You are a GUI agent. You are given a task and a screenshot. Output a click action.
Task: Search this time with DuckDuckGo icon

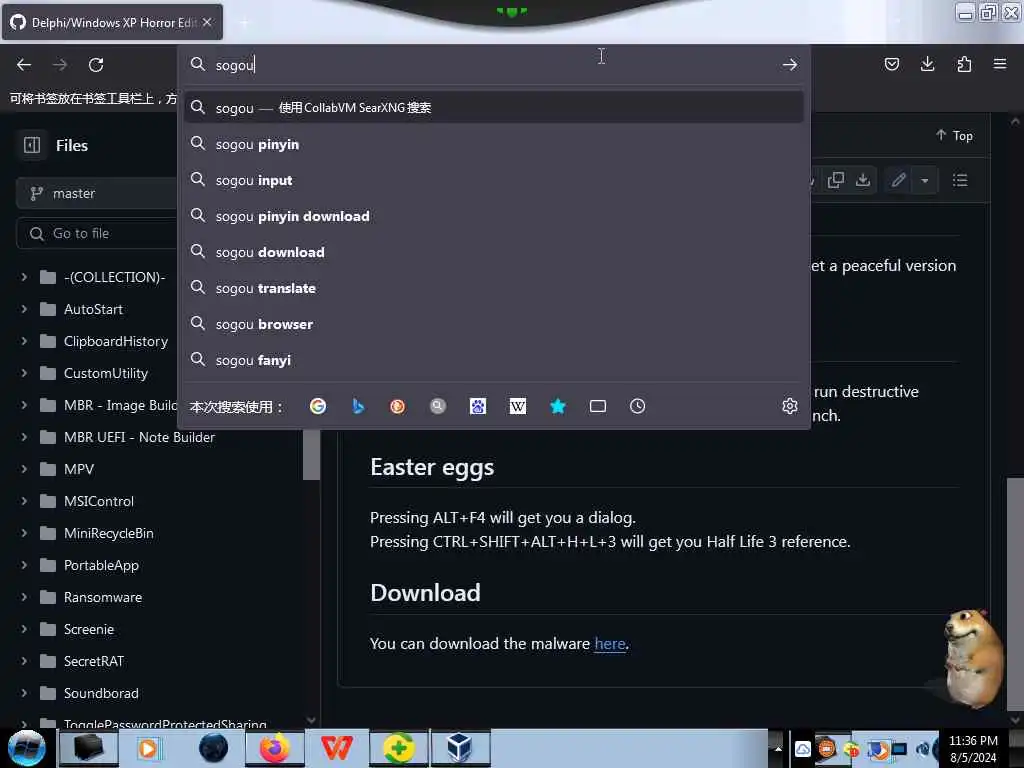[398, 406]
